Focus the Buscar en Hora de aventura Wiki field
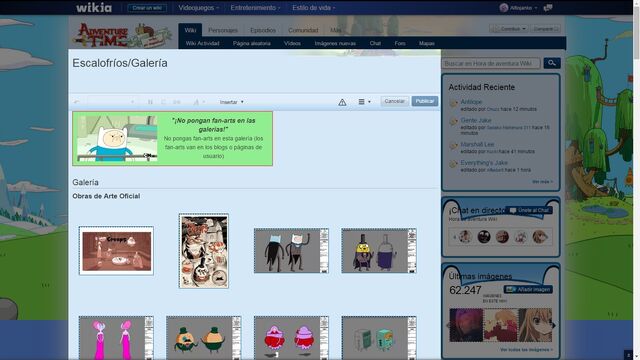This screenshot has height=360, width=640. (x=491, y=63)
